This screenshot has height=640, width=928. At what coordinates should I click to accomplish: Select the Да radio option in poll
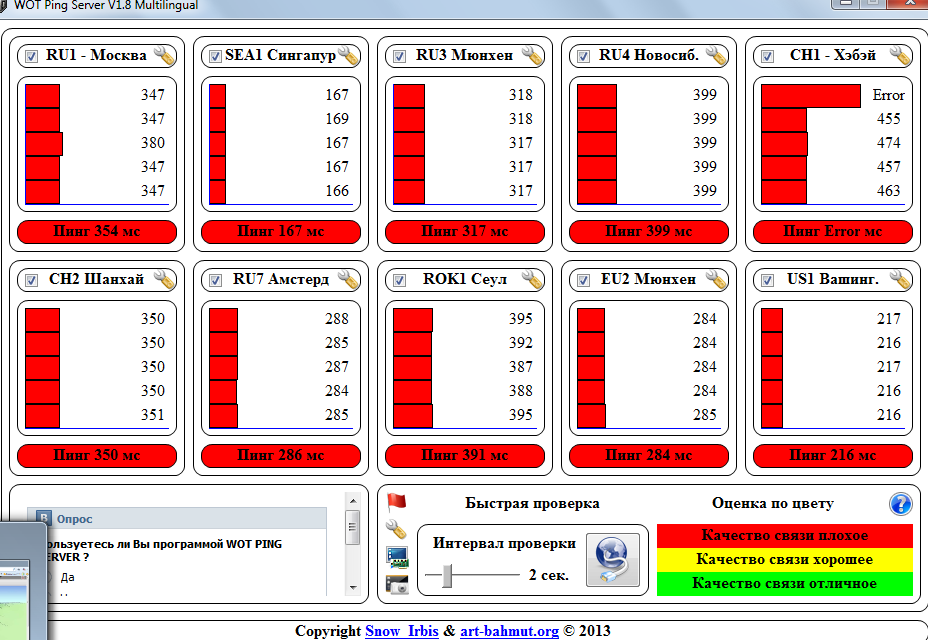(x=49, y=577)
